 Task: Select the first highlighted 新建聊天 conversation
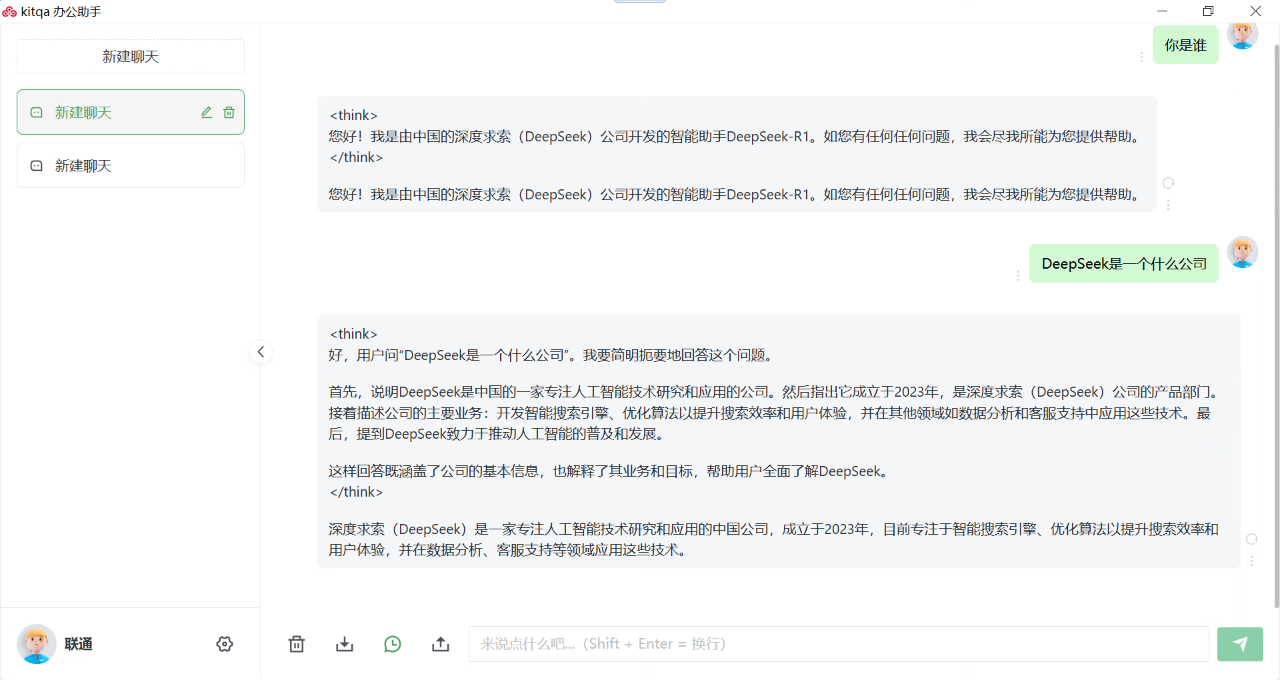[x=131, y=112]
